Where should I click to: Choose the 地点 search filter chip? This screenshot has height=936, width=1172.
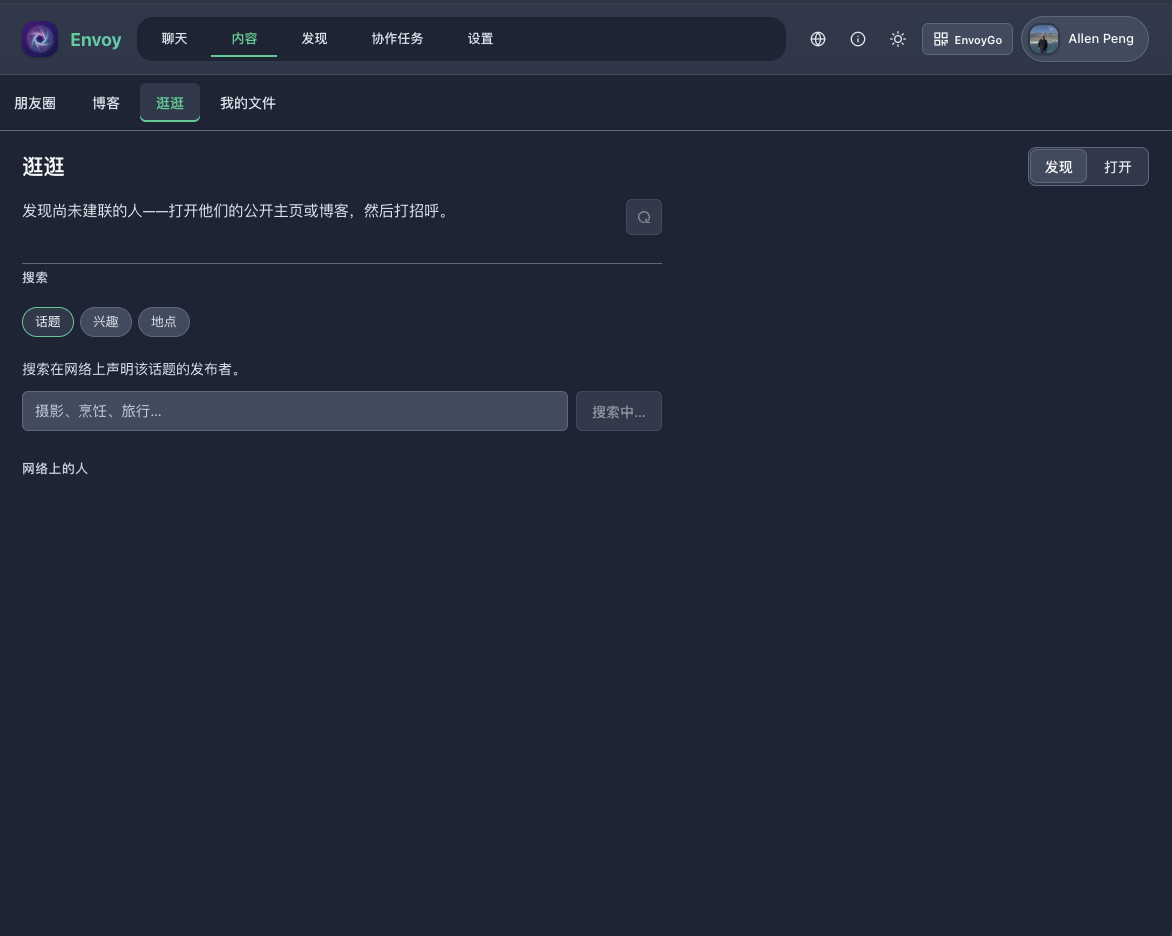164,321
